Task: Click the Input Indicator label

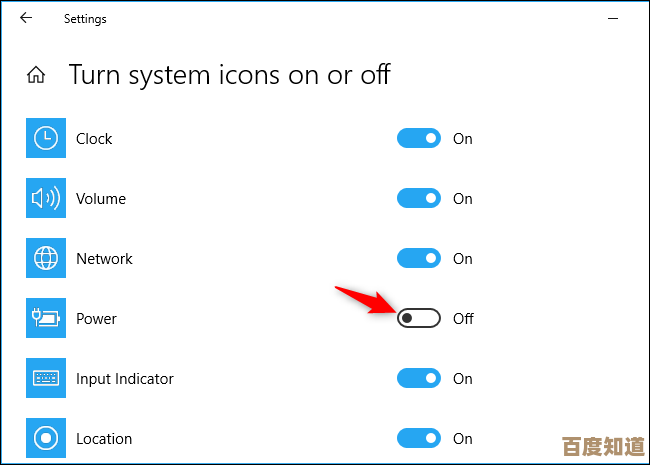Action: click(x=125, y=379)
